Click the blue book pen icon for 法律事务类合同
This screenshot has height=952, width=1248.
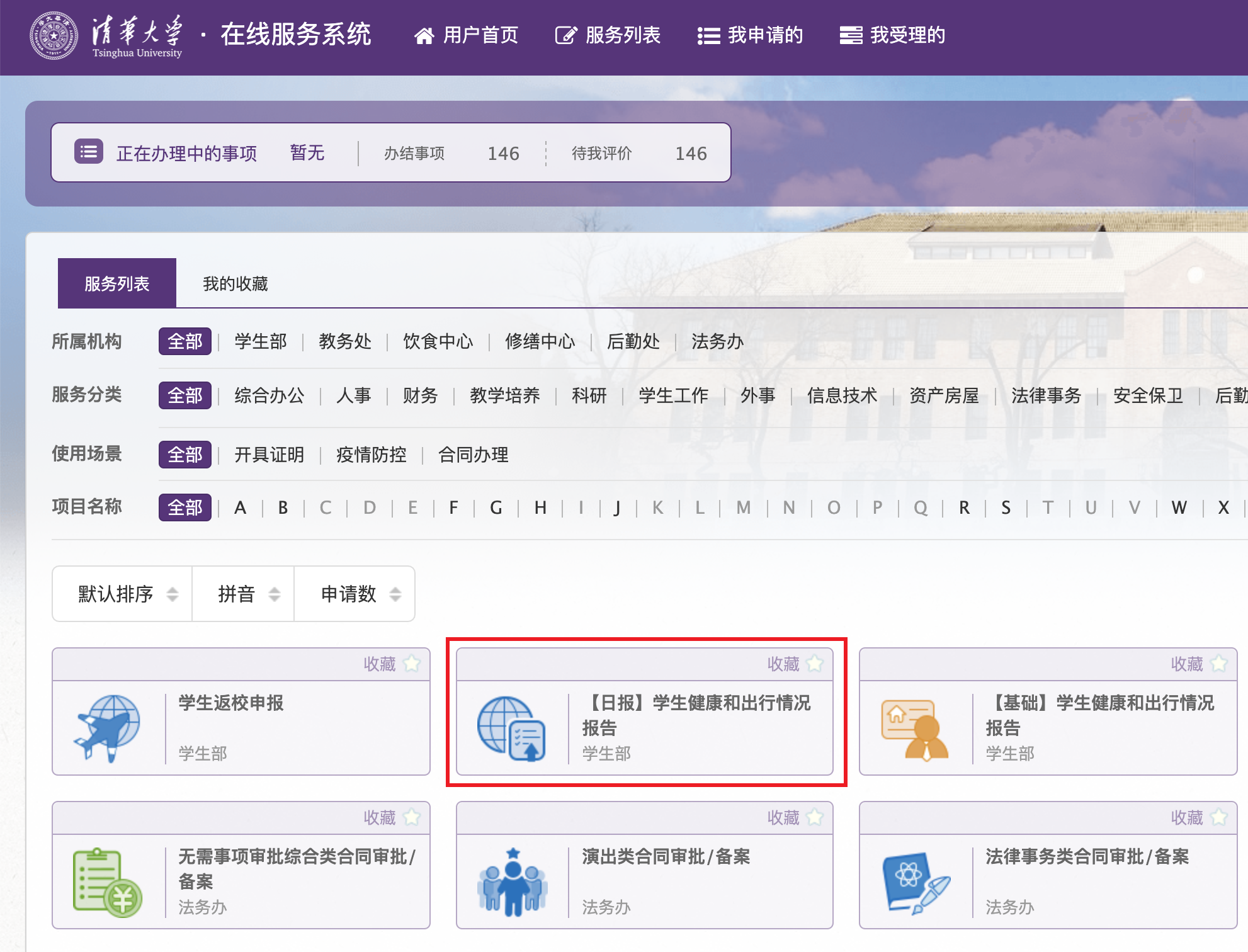(916, 881)
